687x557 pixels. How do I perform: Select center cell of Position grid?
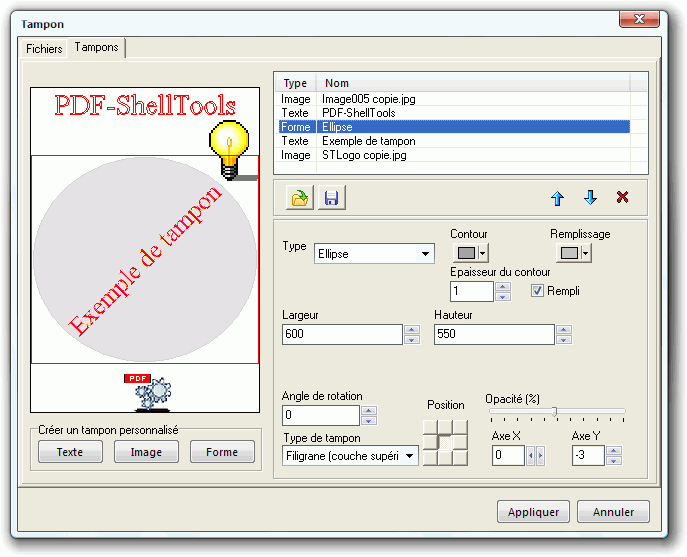445,443
